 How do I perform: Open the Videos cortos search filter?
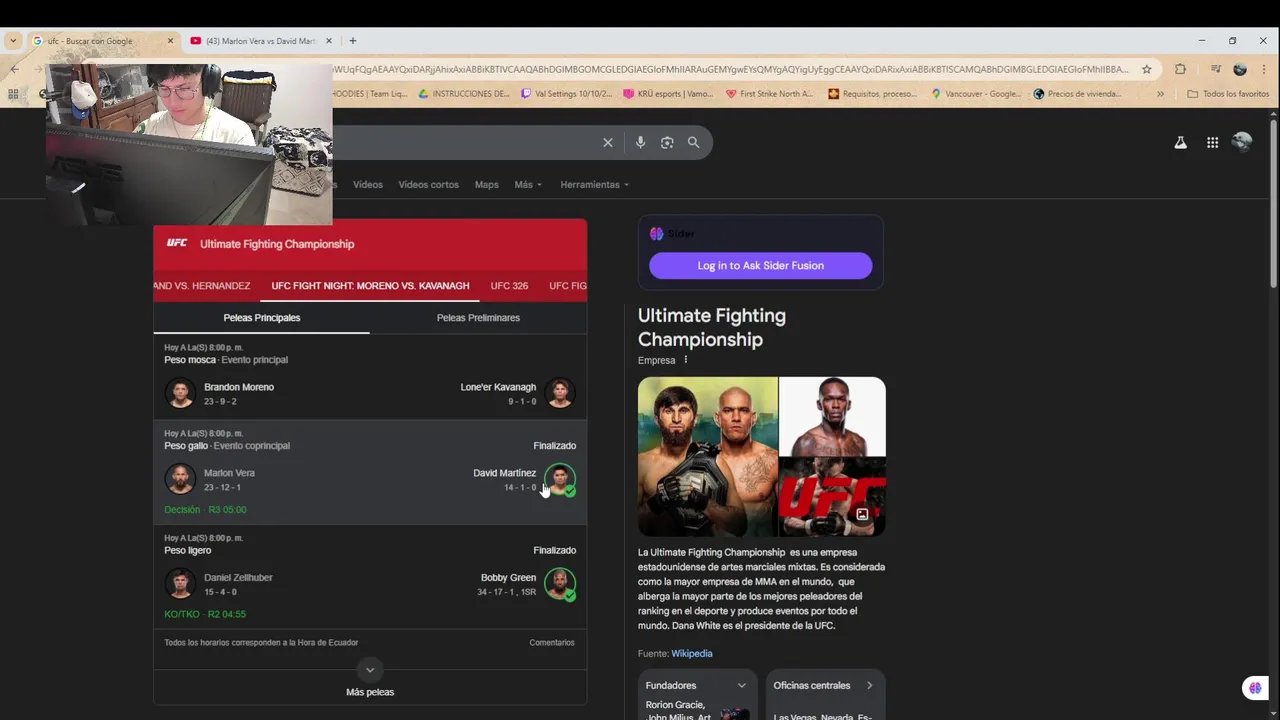click(x=428, y=184)
